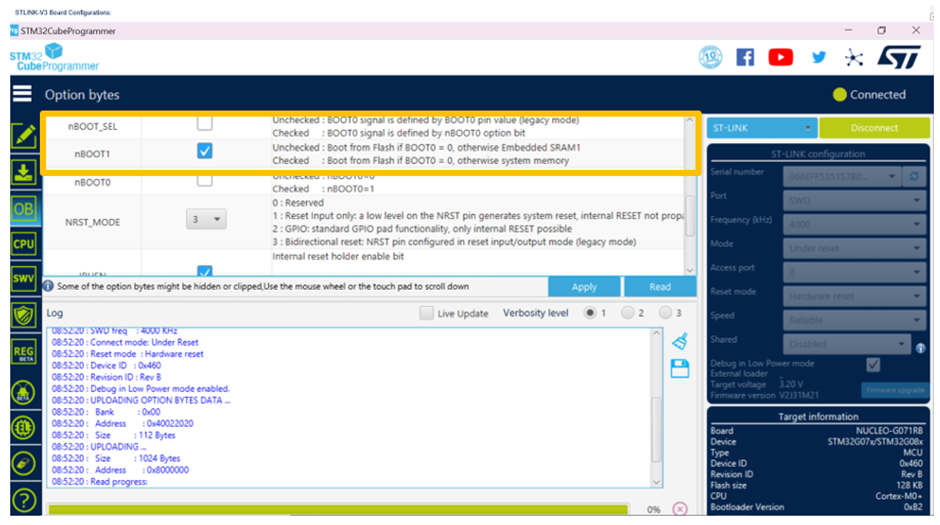Screen dimensions: 940x525
Task: Save the log with the floppy disk icon
Action: click(680, 369)
